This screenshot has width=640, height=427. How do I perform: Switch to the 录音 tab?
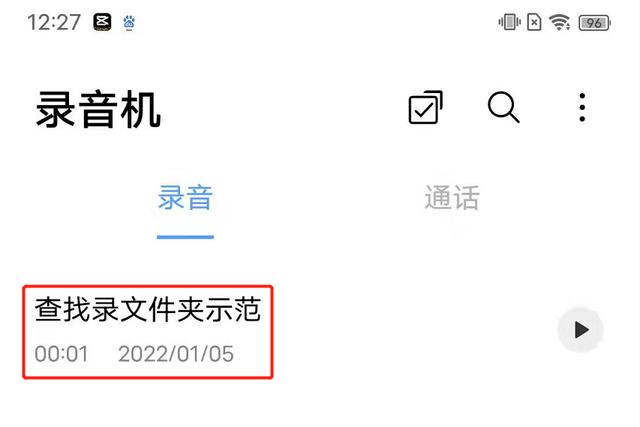185,198
